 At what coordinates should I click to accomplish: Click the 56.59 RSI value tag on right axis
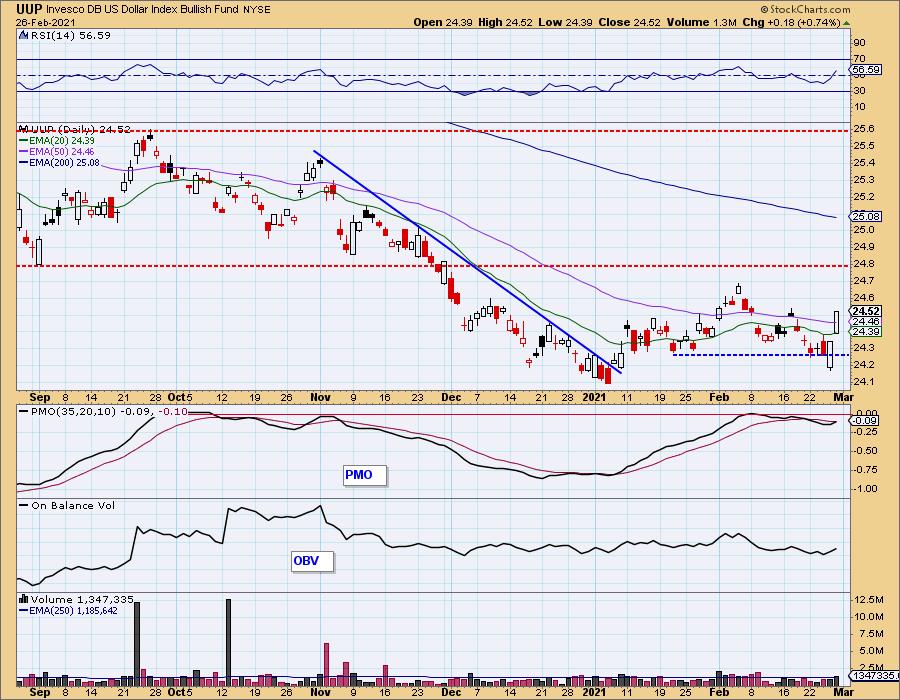click(866, 69)
